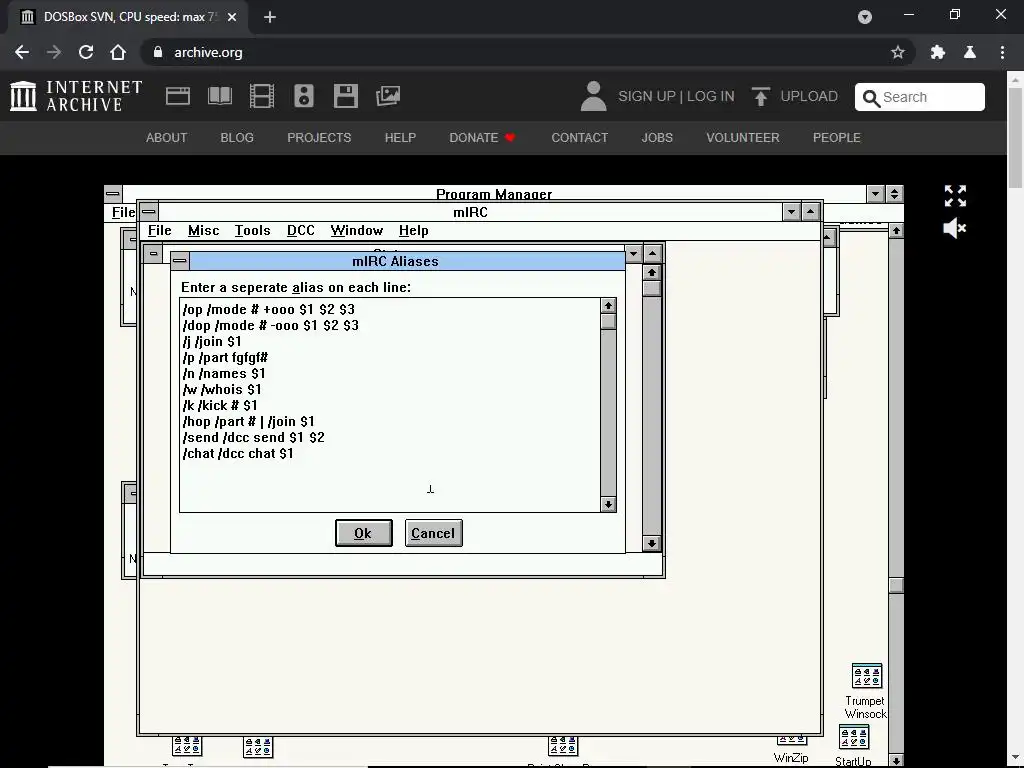Open DONATE page link

click(x=482, y=138)
